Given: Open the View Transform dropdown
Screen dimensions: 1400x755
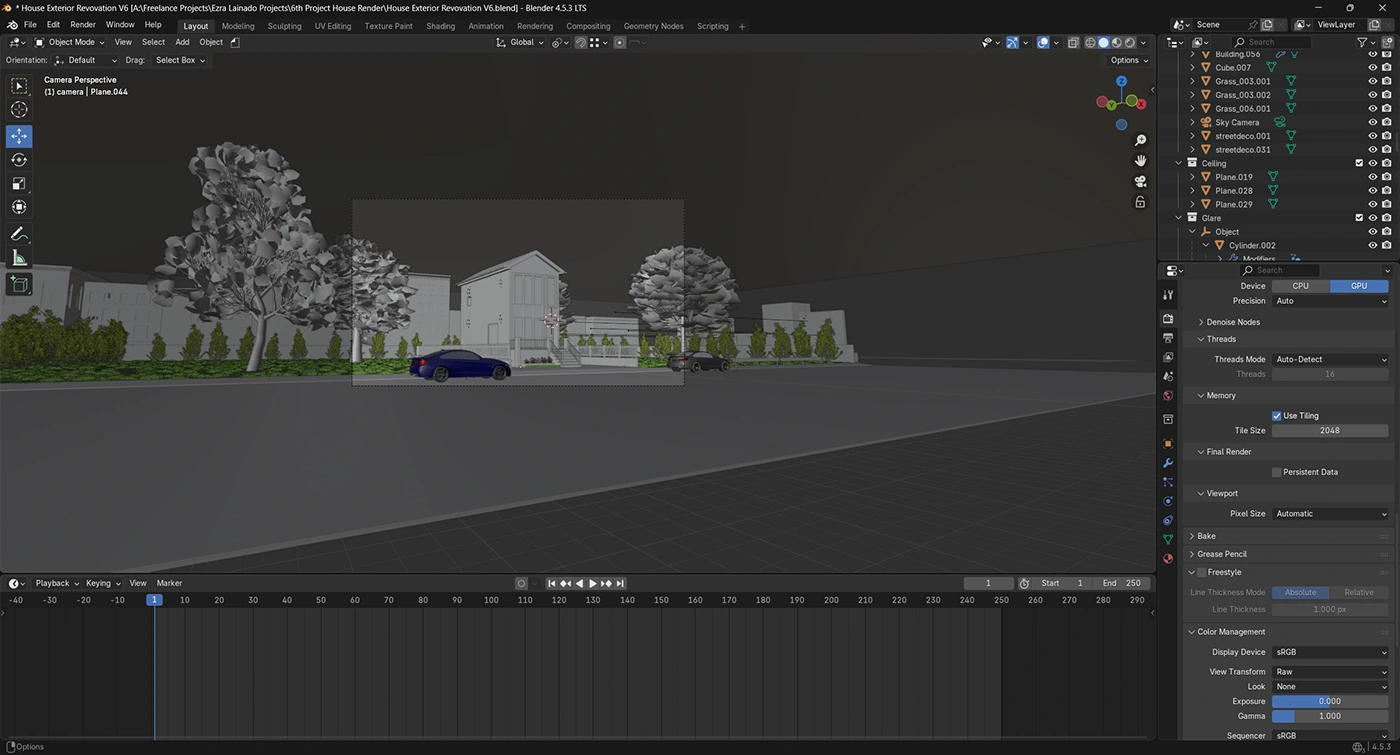Looking at the screenshot, I should click(x=1330, y=672).
